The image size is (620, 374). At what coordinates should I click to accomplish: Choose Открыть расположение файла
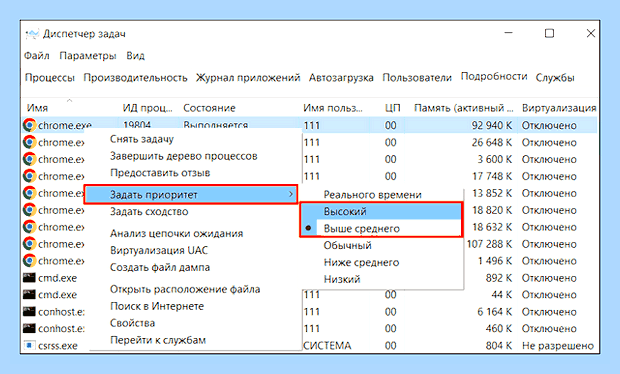185,289
